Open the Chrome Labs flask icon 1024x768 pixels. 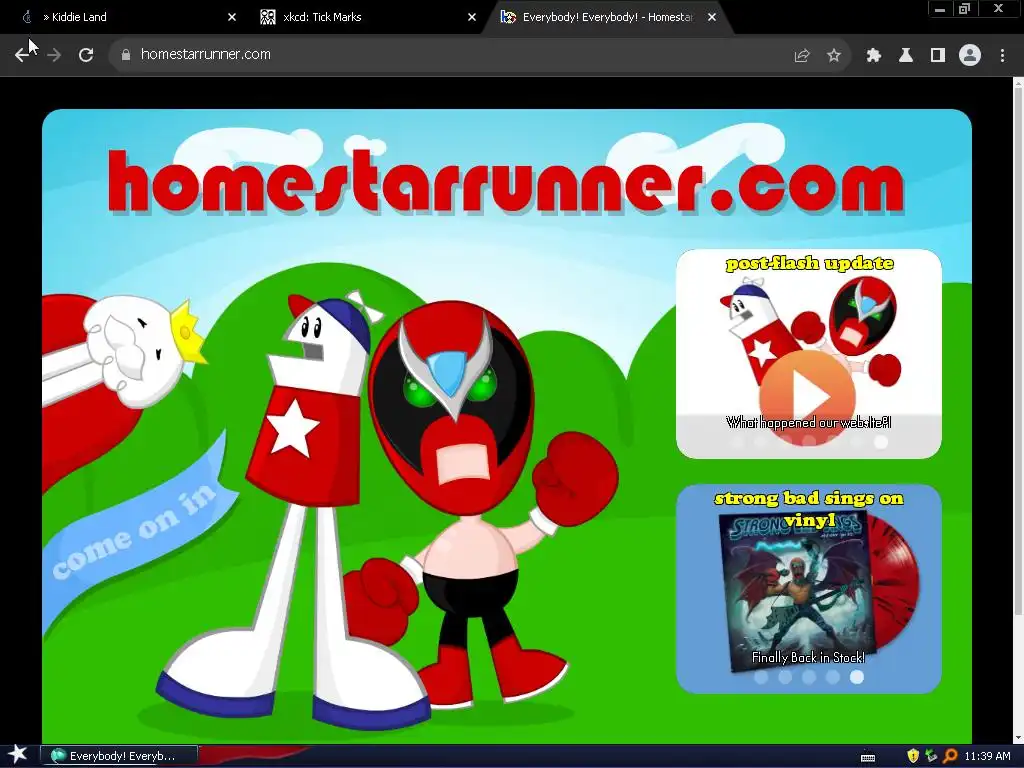pos(906,56)
